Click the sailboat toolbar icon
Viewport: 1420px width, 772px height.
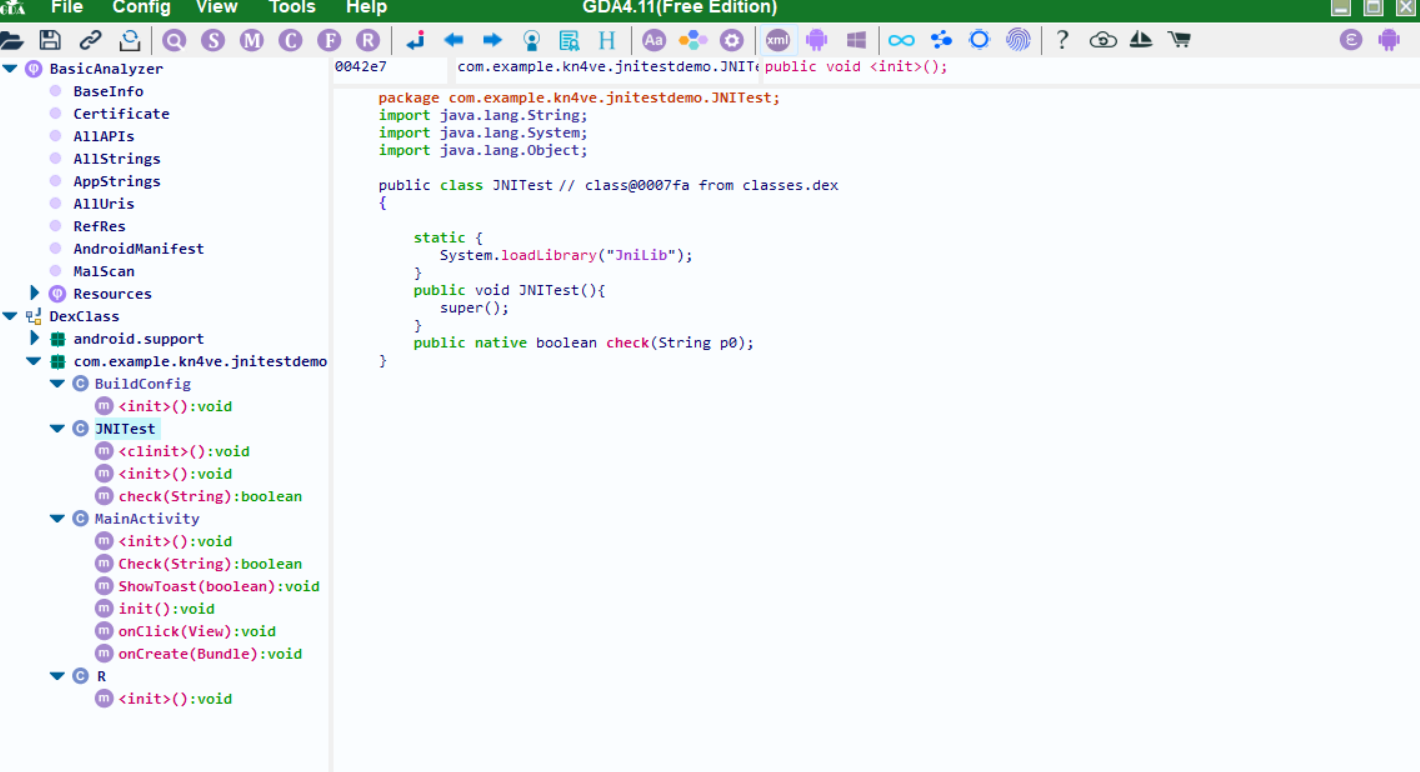[x=1141, y=40]
